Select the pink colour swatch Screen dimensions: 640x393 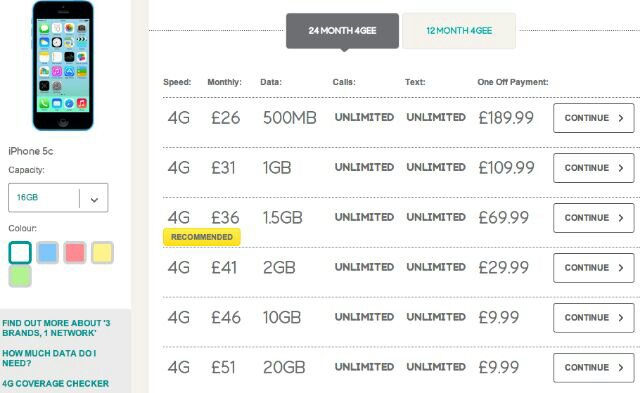point(75,253)
